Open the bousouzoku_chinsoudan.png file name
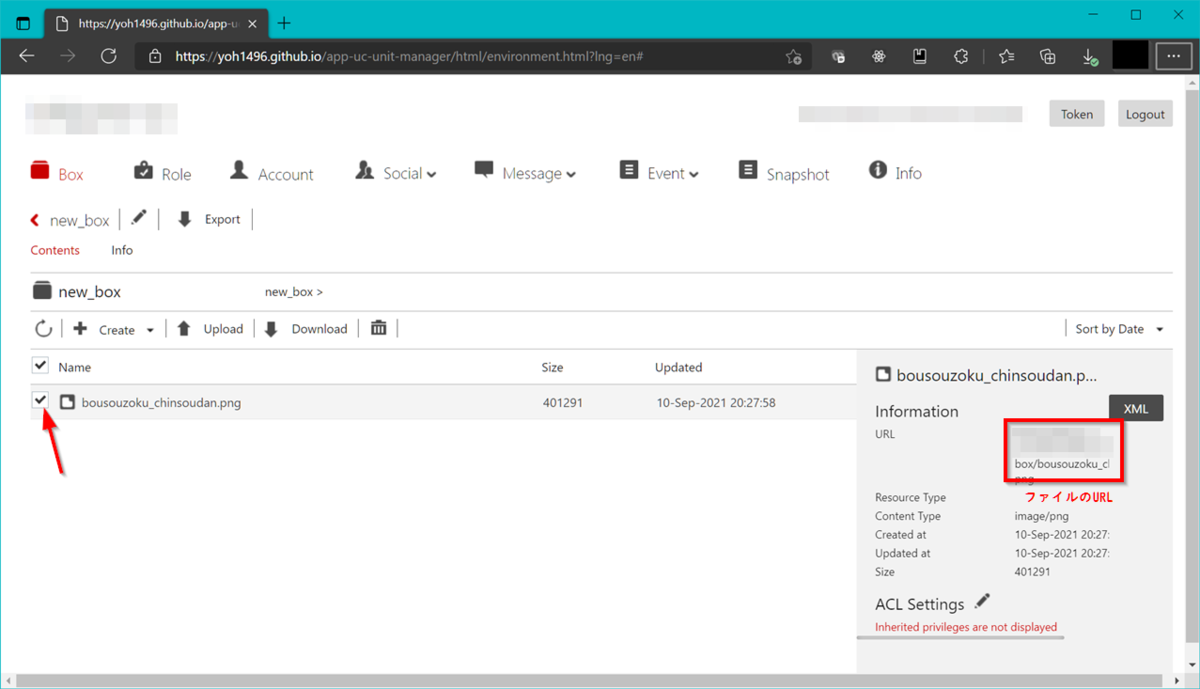 (x=161, y=403)
